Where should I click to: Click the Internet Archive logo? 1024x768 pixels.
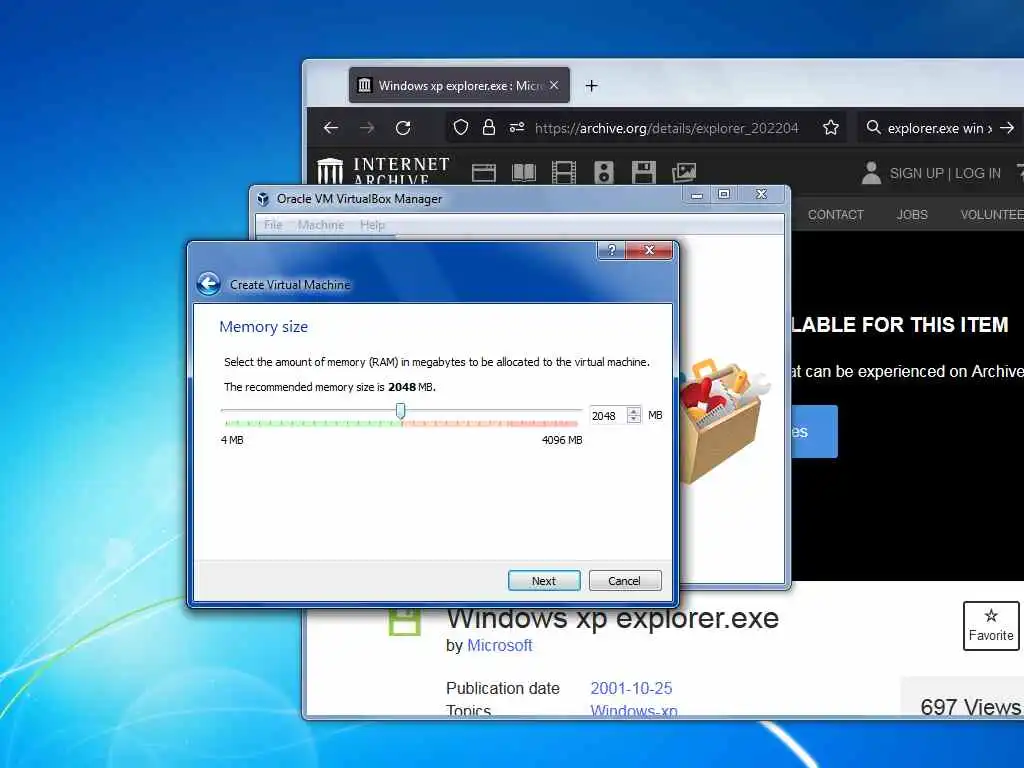[x=383, y=171]
